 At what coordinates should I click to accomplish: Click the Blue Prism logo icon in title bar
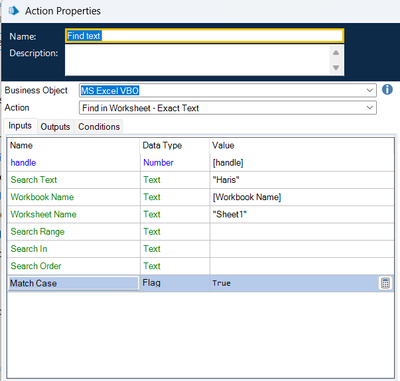coord(13,11)
